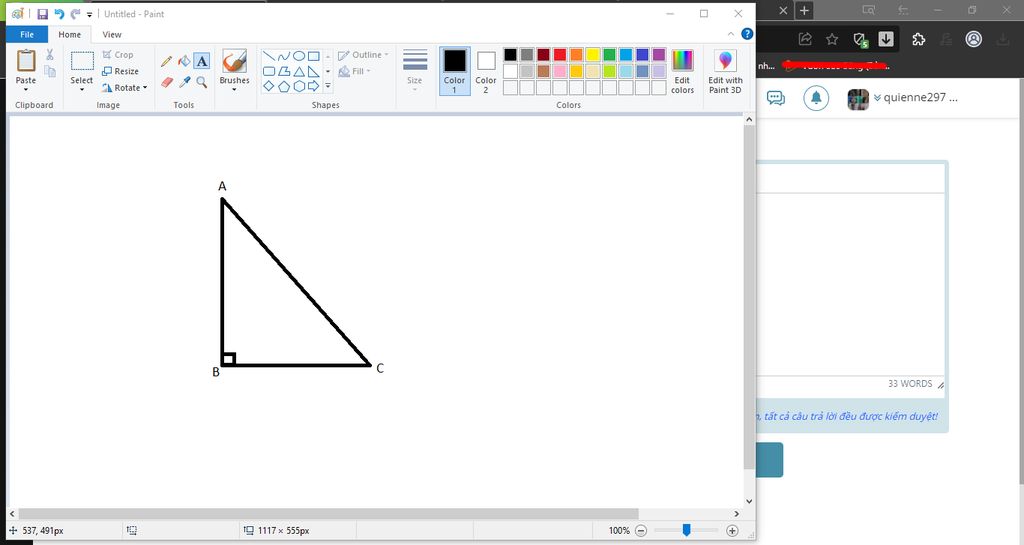Select the Color picker eyedropper tool

pyautogui.click(x=184, y=82)
